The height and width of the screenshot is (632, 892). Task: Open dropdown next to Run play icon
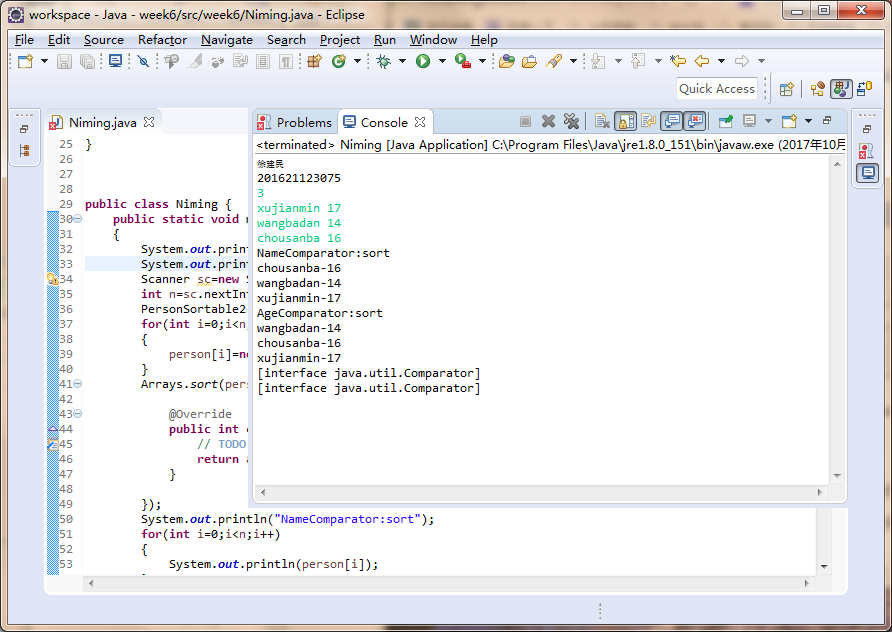click(x=442, y=61)
